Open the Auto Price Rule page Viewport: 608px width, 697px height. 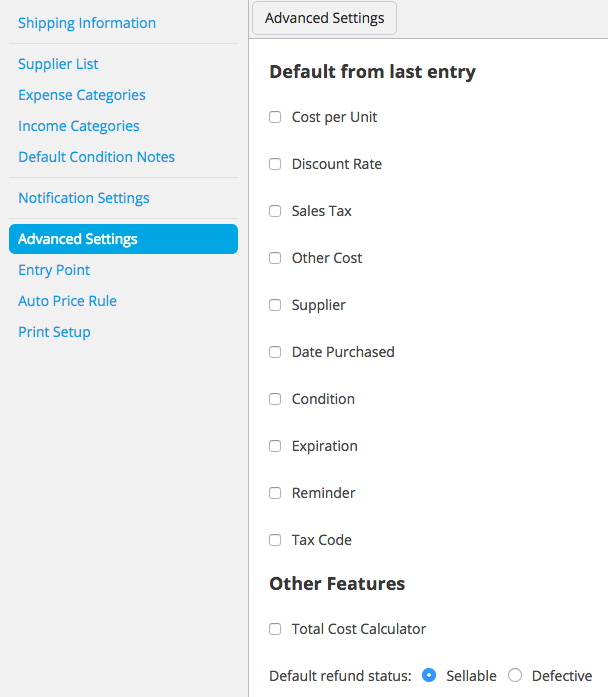tap(68, 301)
